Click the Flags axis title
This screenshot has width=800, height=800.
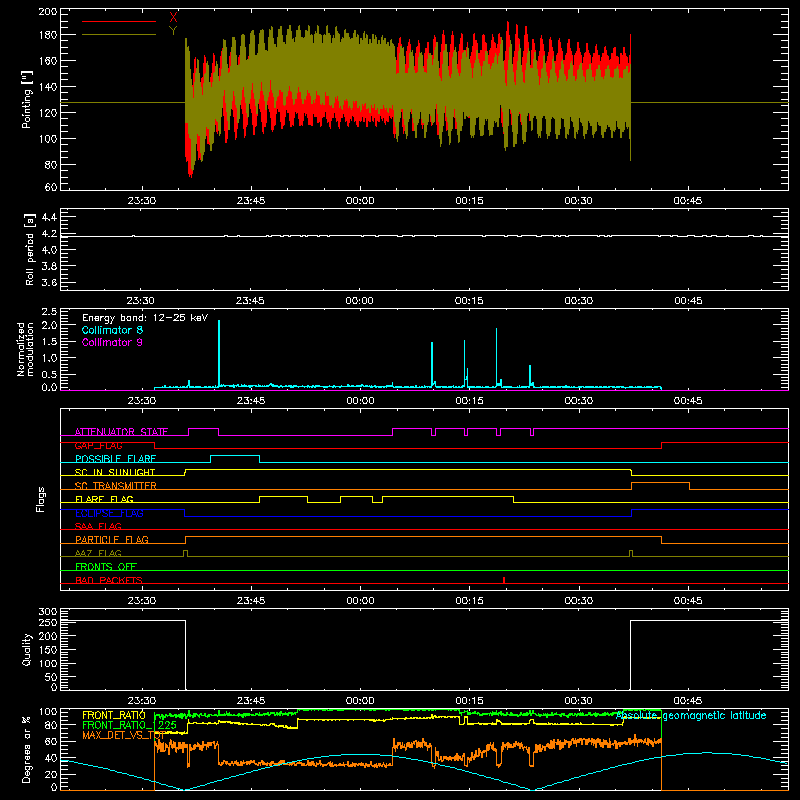click(40, 499)
